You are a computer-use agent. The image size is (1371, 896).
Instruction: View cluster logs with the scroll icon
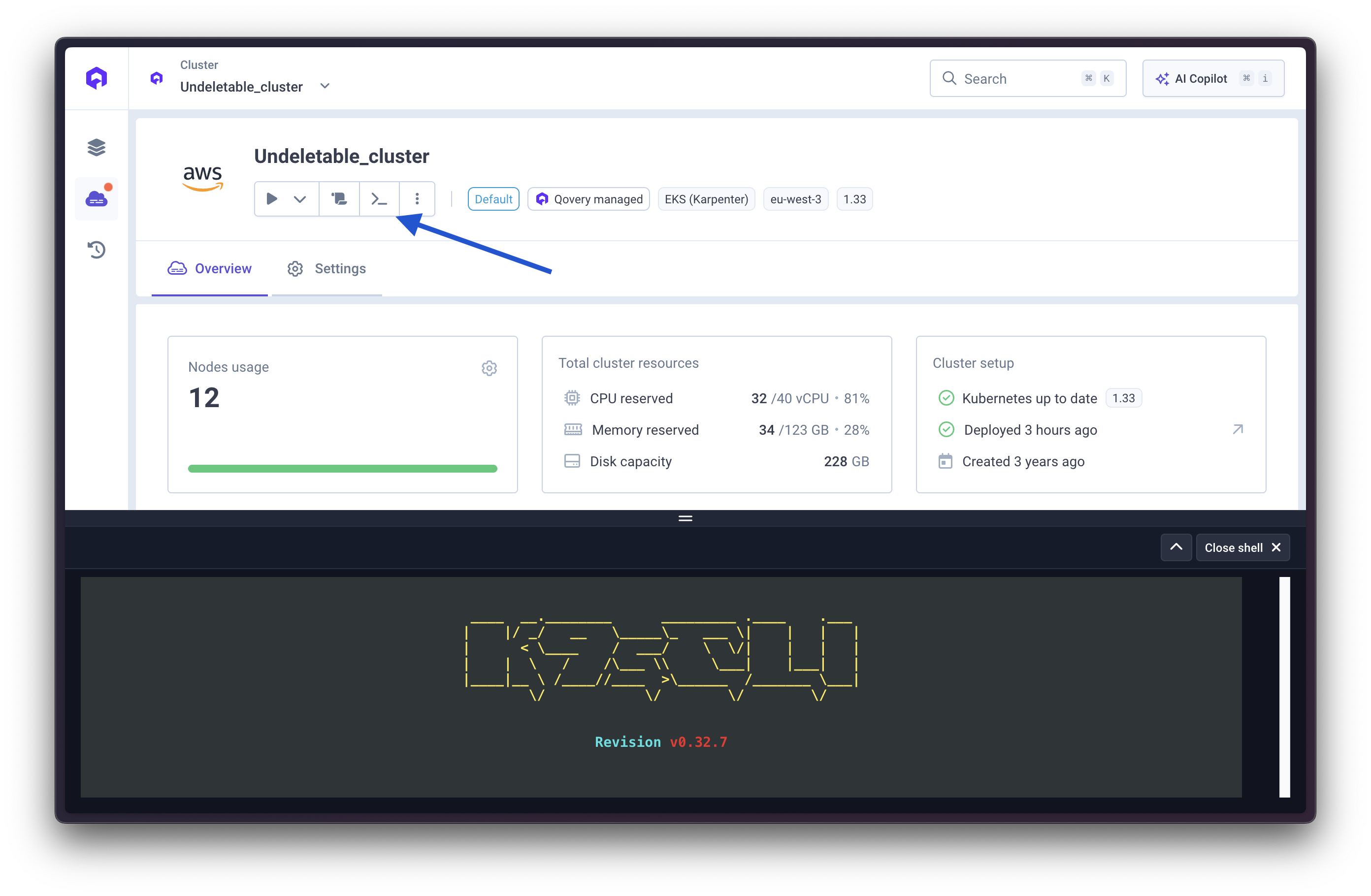(339, 199)
